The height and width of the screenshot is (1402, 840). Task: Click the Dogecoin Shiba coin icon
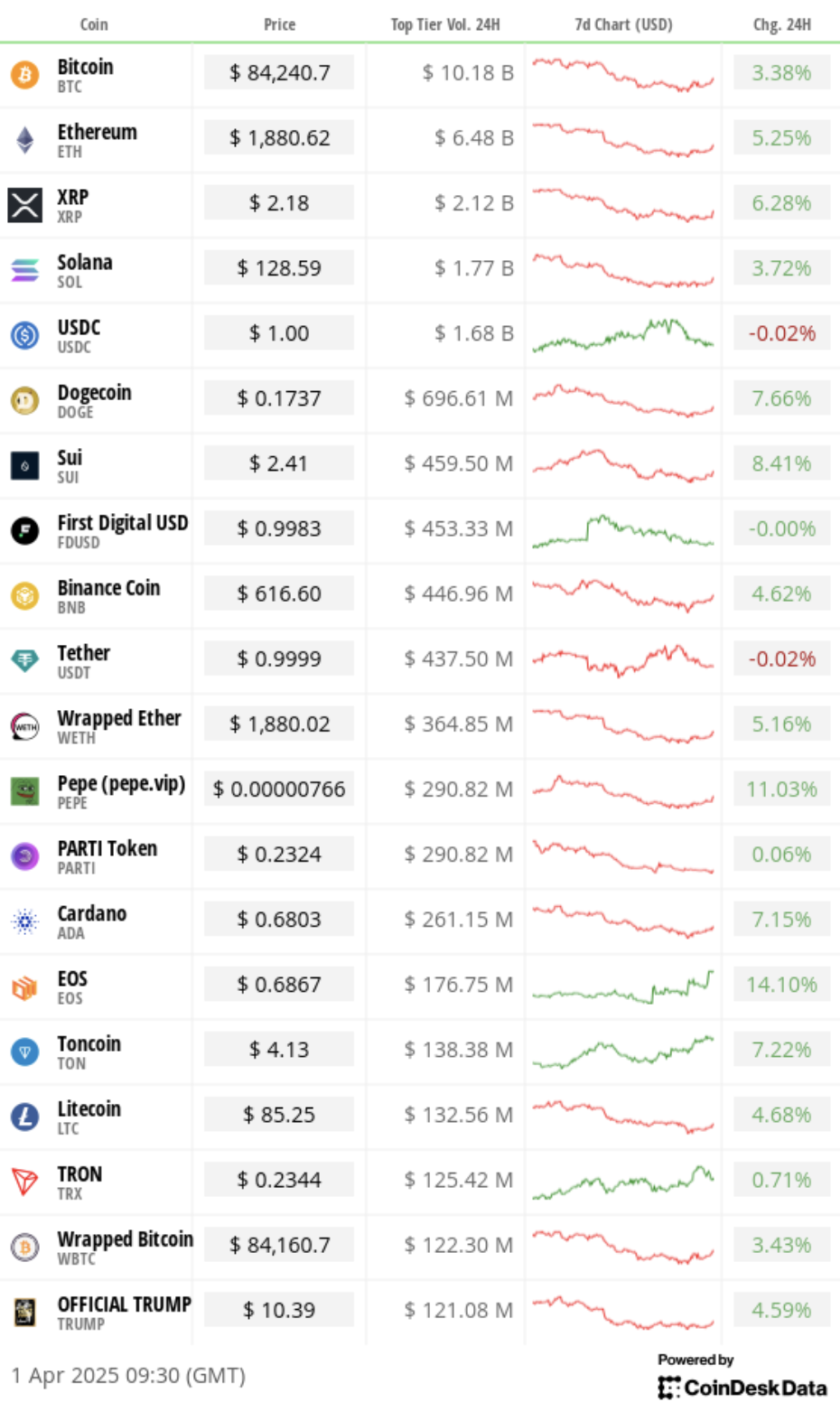tap(24, 400)
